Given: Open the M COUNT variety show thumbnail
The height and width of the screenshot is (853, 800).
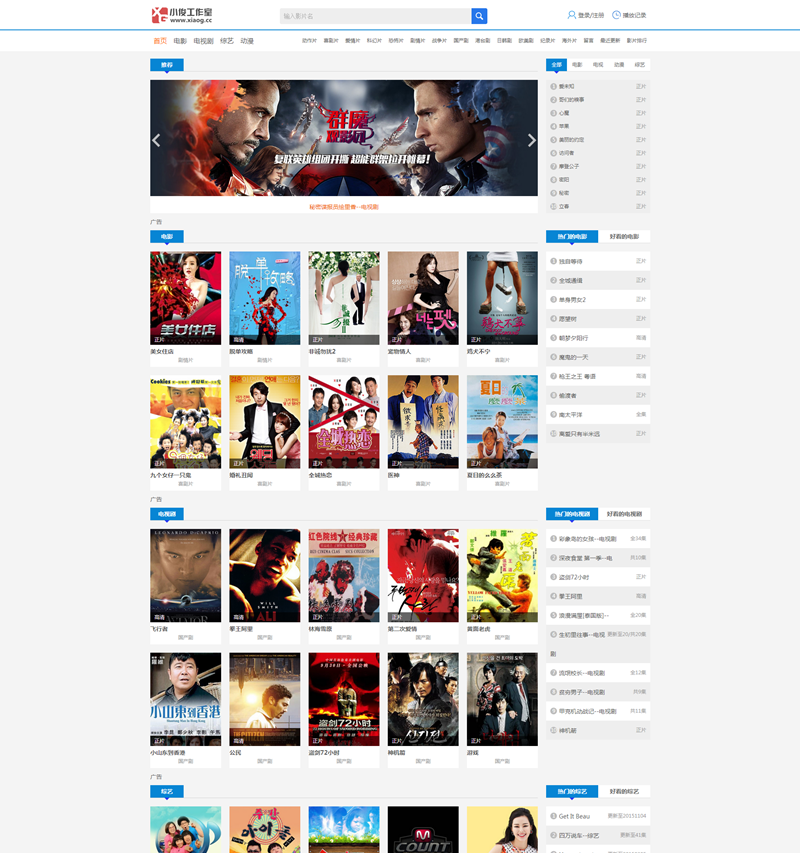Looking at the screenshot, I should tap(423, 830).
